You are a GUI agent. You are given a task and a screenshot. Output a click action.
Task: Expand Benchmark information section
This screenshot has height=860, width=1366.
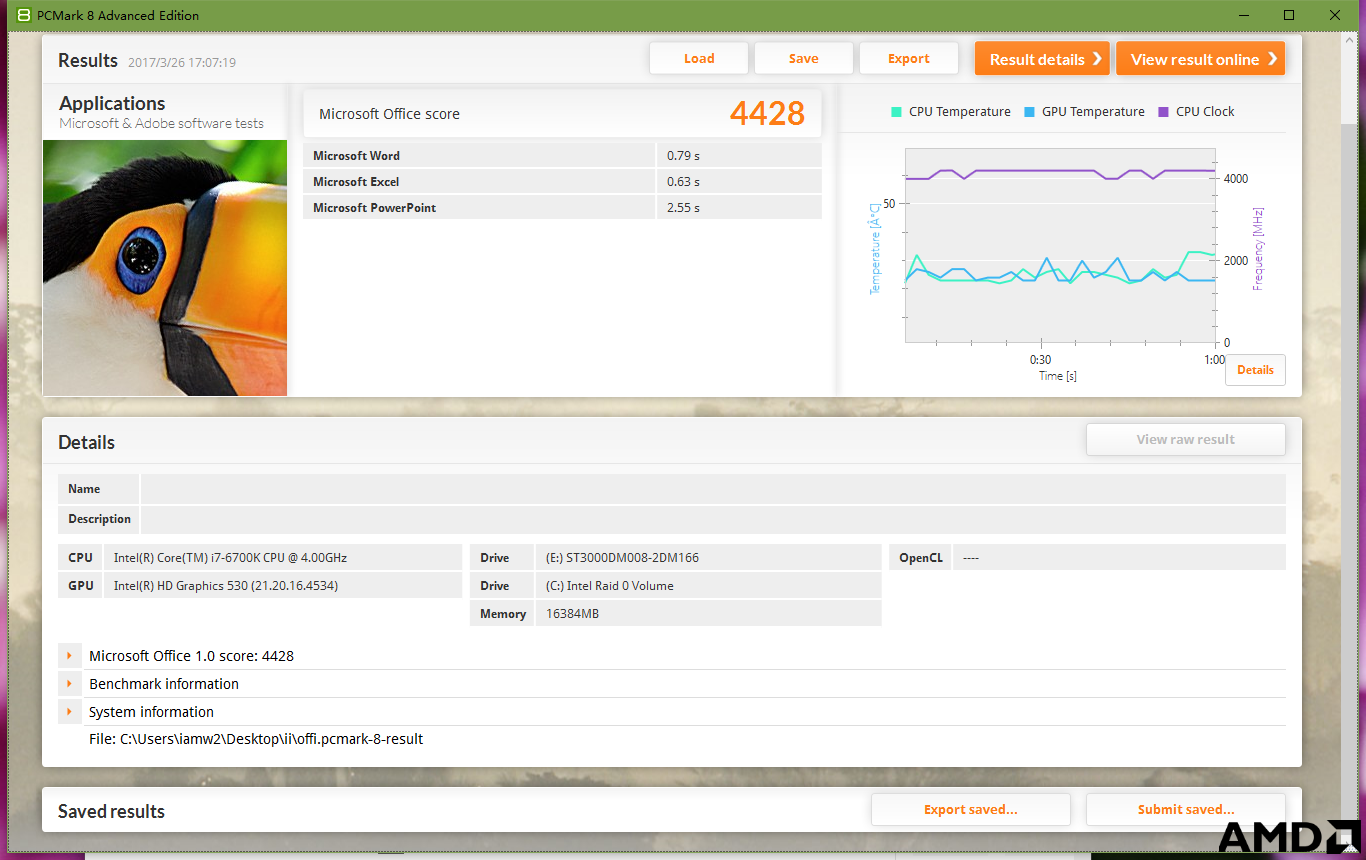point(70,684)
